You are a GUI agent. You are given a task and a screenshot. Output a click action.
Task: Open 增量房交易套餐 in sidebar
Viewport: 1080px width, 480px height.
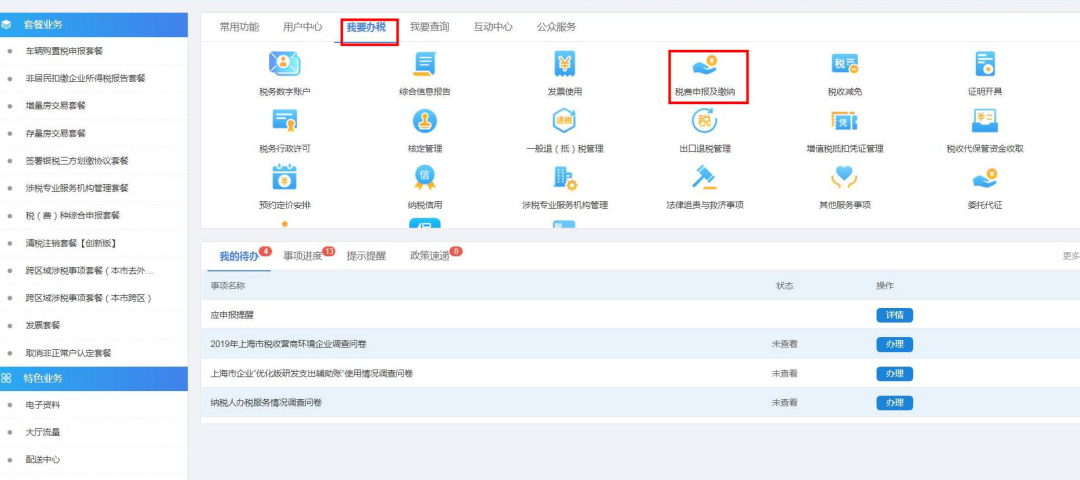(55, 106)
